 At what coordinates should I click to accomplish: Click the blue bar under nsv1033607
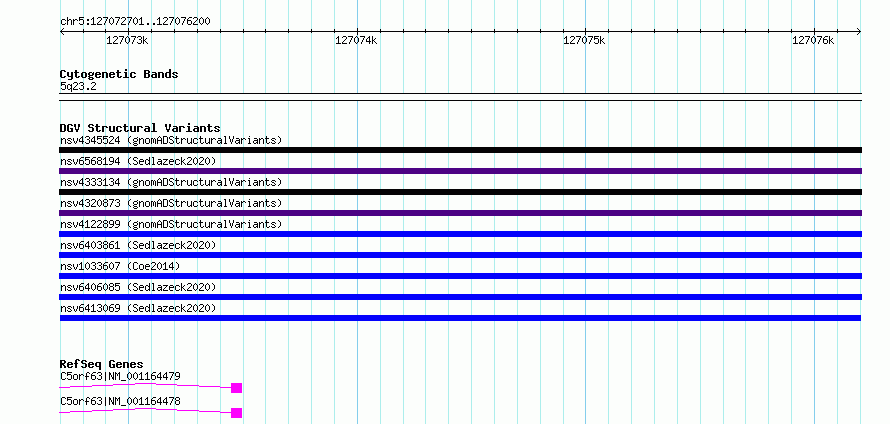coord(460,276)
